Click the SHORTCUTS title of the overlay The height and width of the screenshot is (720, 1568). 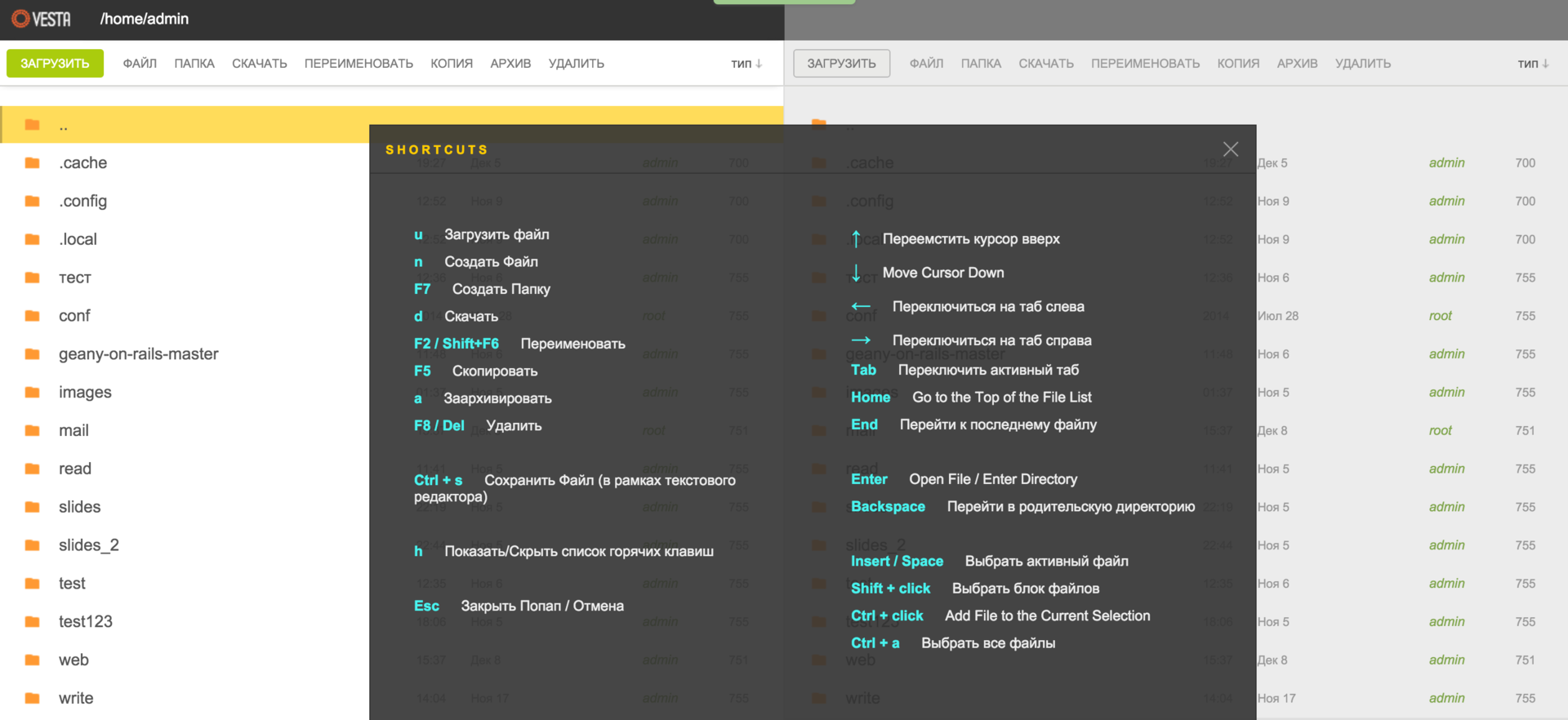tap(437, 149)
